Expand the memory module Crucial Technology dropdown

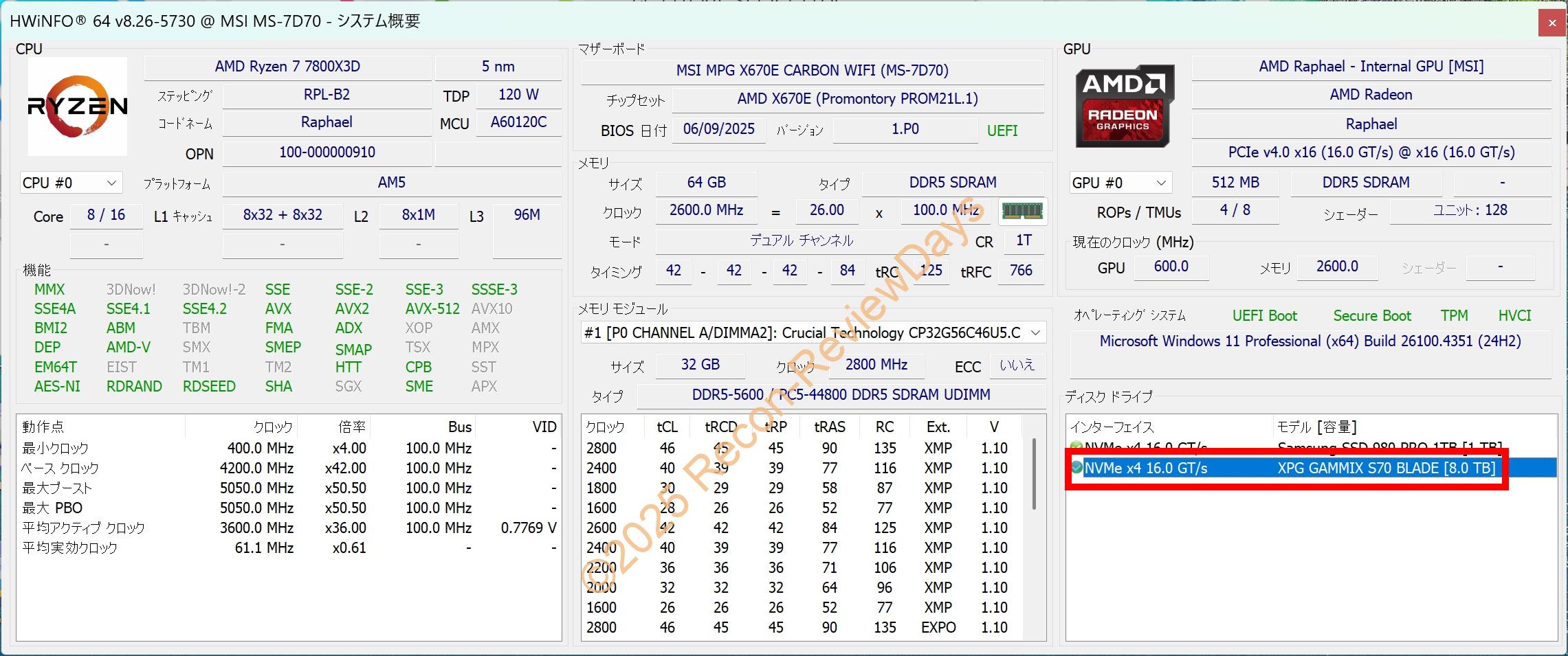pos(1035,333)
